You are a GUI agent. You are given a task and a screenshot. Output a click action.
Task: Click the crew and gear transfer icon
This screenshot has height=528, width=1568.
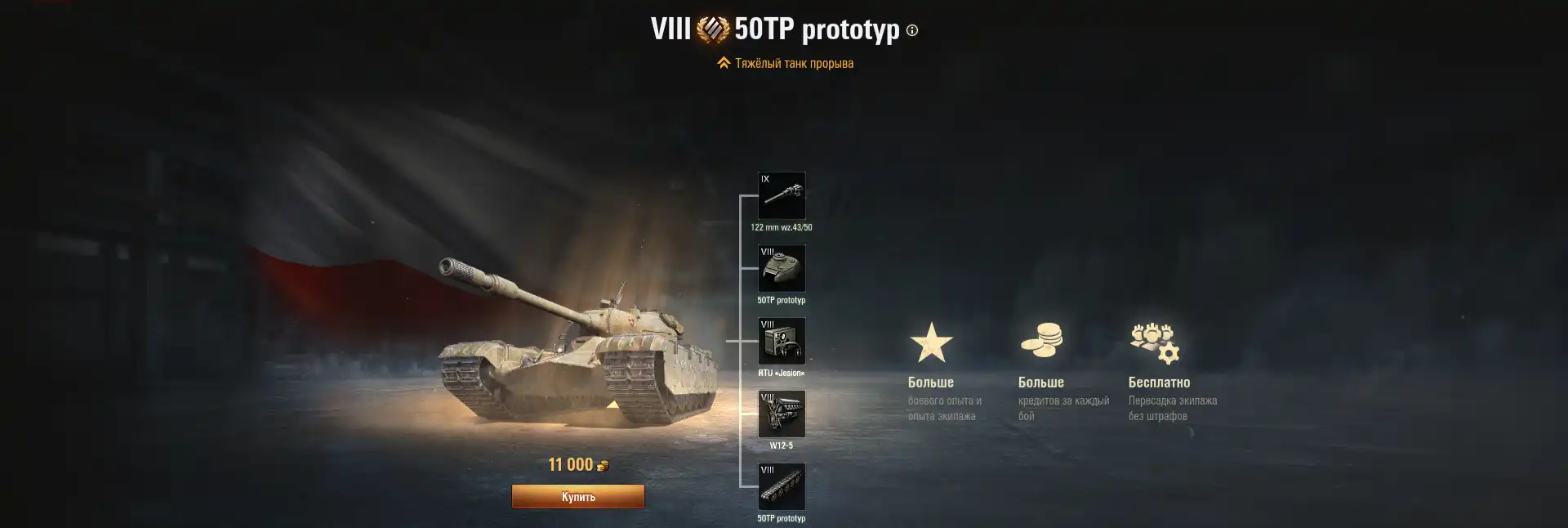(1155, 342)
